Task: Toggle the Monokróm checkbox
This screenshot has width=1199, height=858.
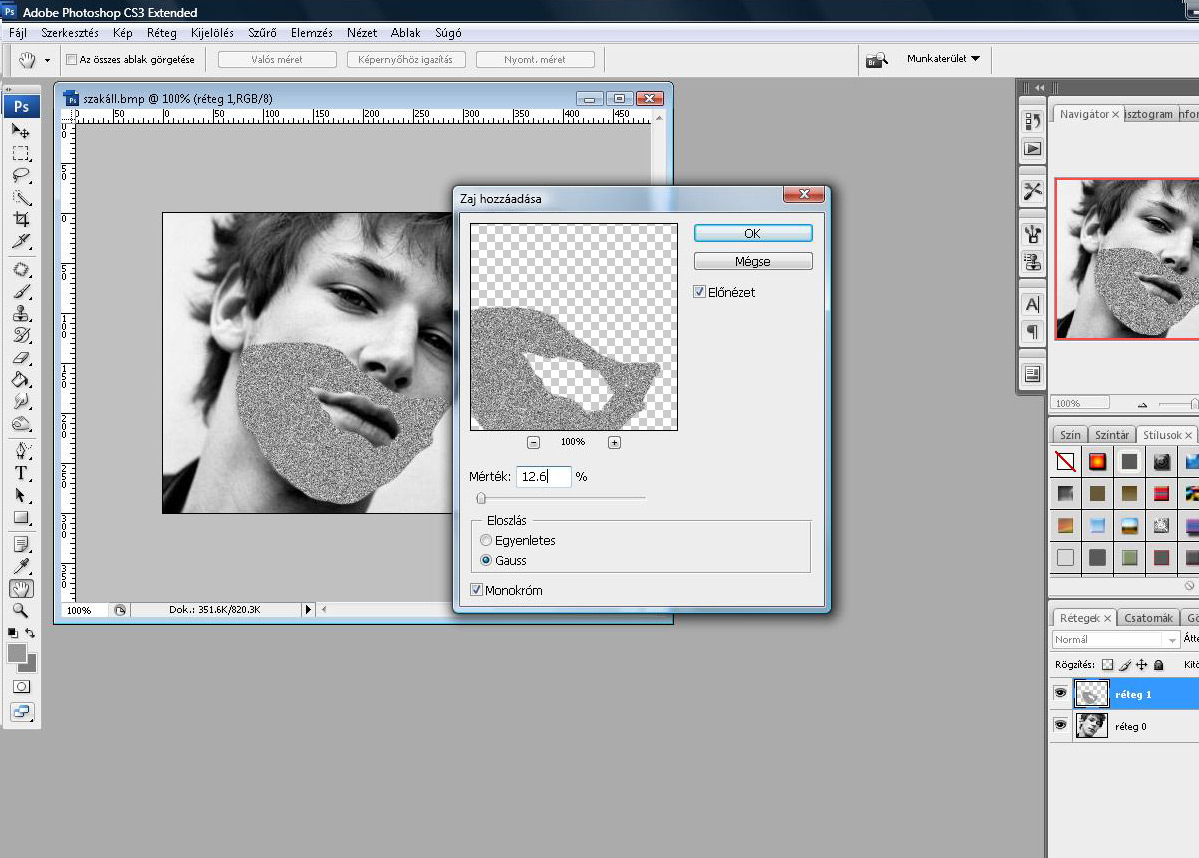Action: [477, 590]
